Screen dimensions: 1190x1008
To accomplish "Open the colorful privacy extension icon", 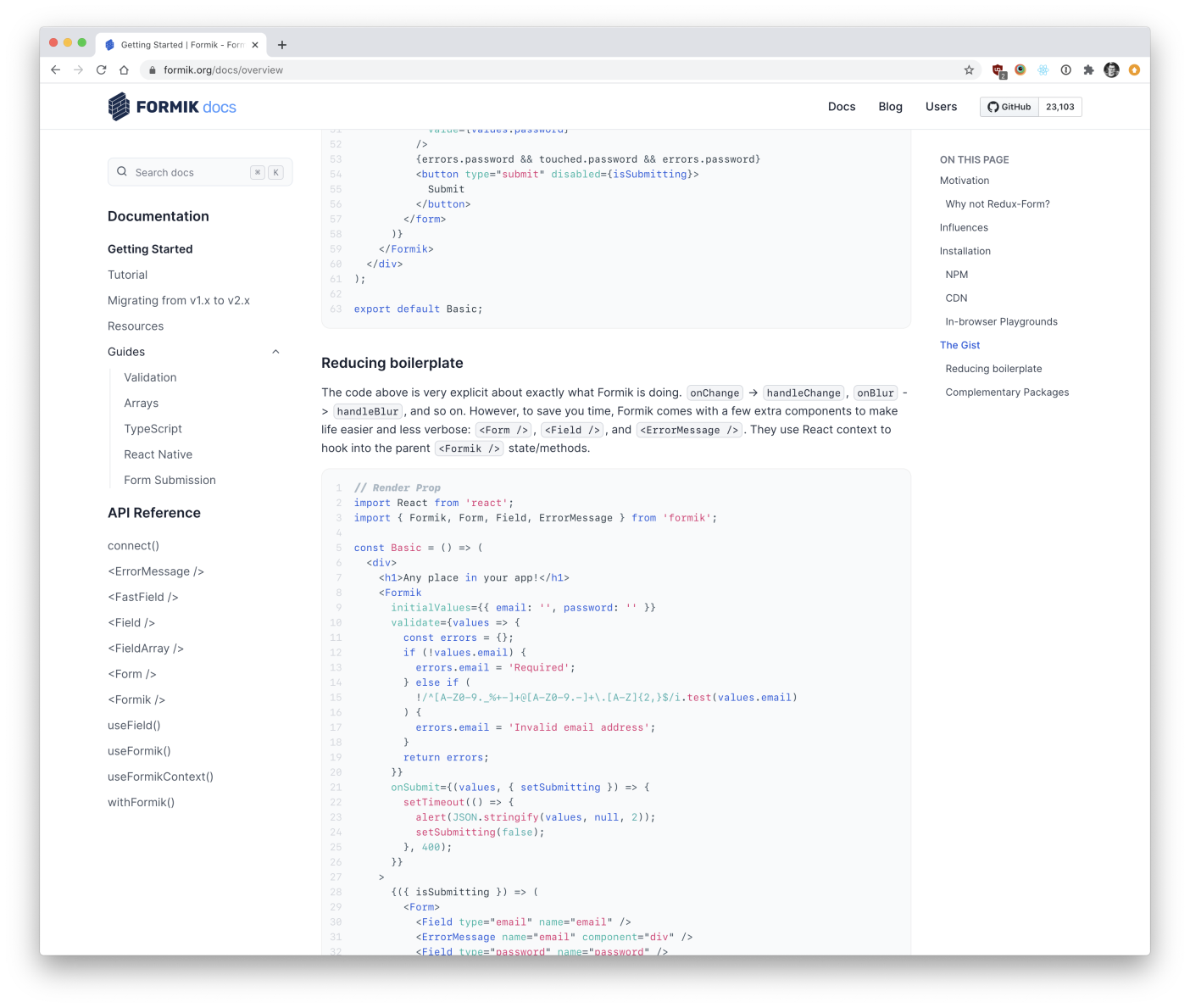I will (x=1020, y=70).
